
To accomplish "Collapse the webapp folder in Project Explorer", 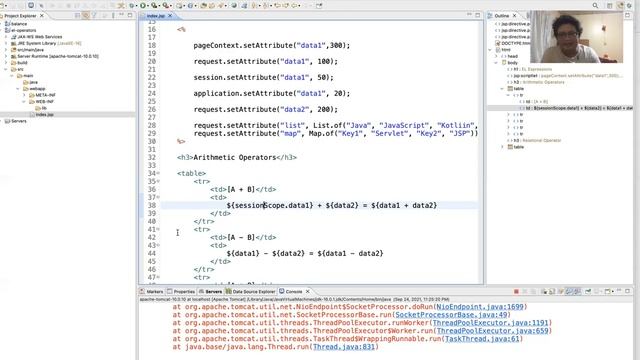I will pyautogui.click(x=18, y=89).
